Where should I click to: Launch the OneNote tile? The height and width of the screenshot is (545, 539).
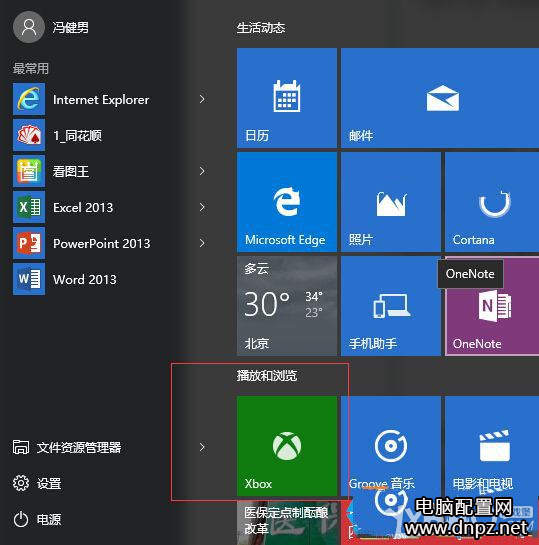pos(492,306)
